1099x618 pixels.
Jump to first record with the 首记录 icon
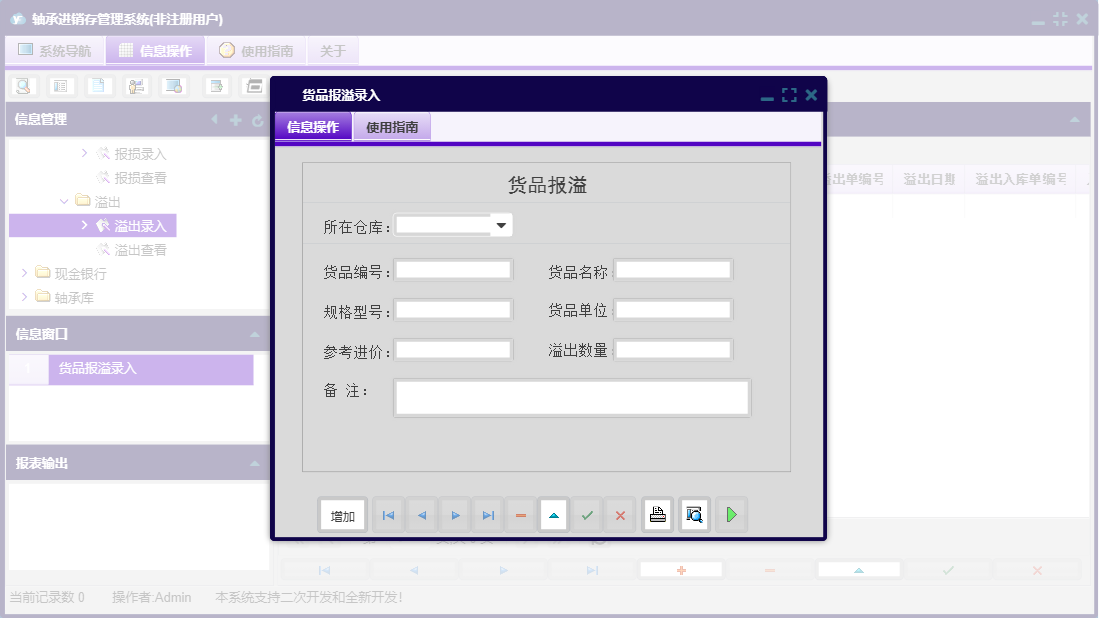(388, 514)
